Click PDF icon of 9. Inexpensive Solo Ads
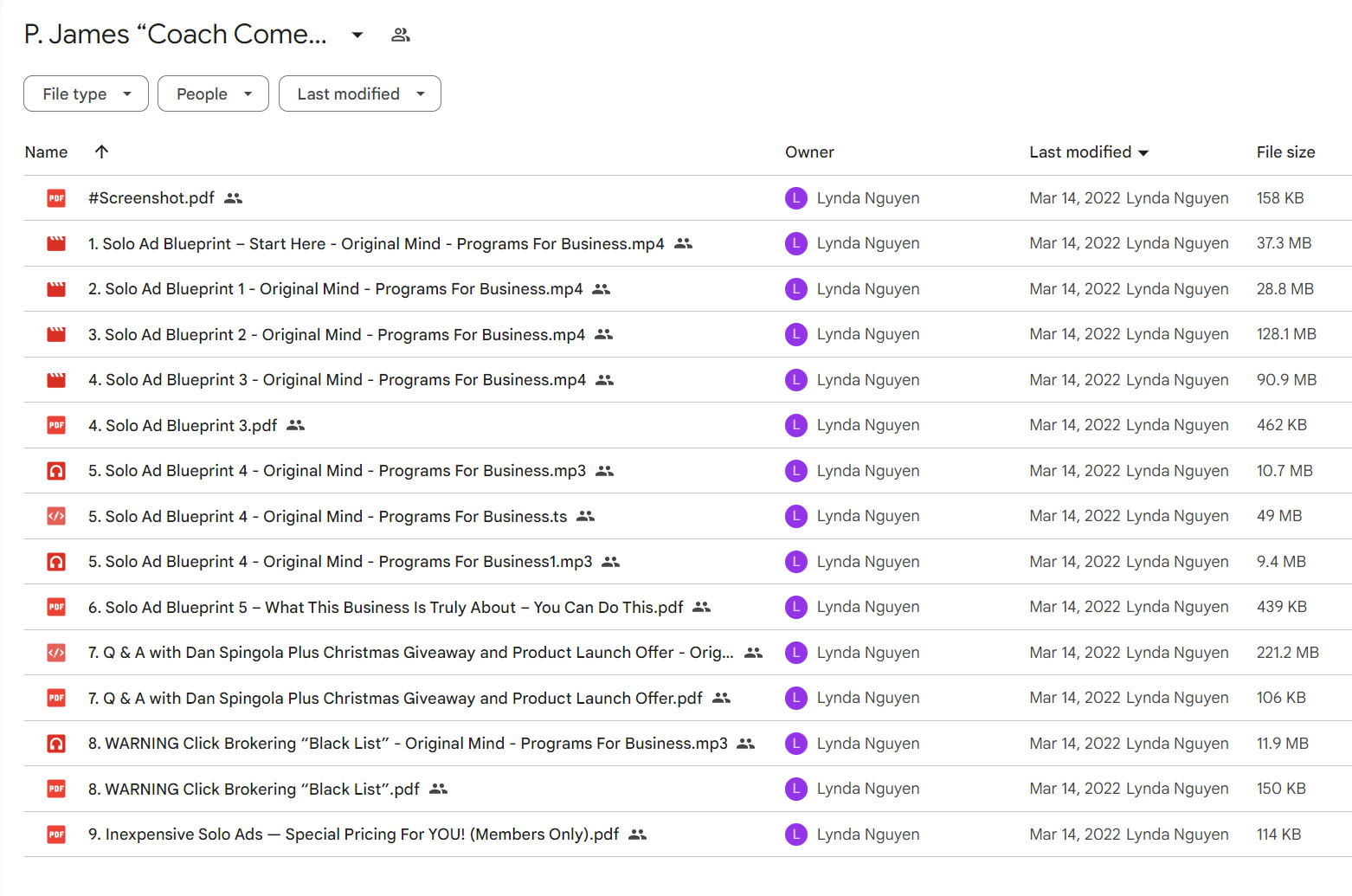The image size is (1352, 896). click(x=56, y=835)
